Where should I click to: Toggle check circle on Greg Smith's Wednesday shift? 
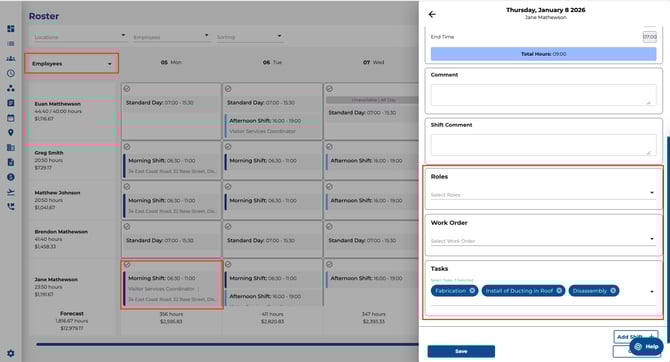pos(329,147)
